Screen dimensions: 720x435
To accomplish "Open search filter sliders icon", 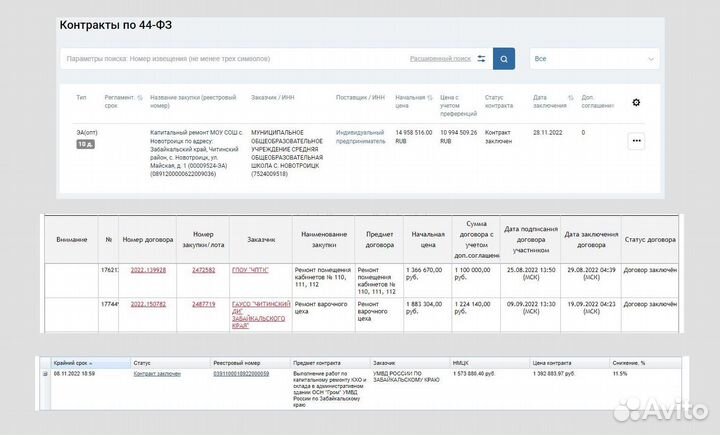I will coord(481,59).
